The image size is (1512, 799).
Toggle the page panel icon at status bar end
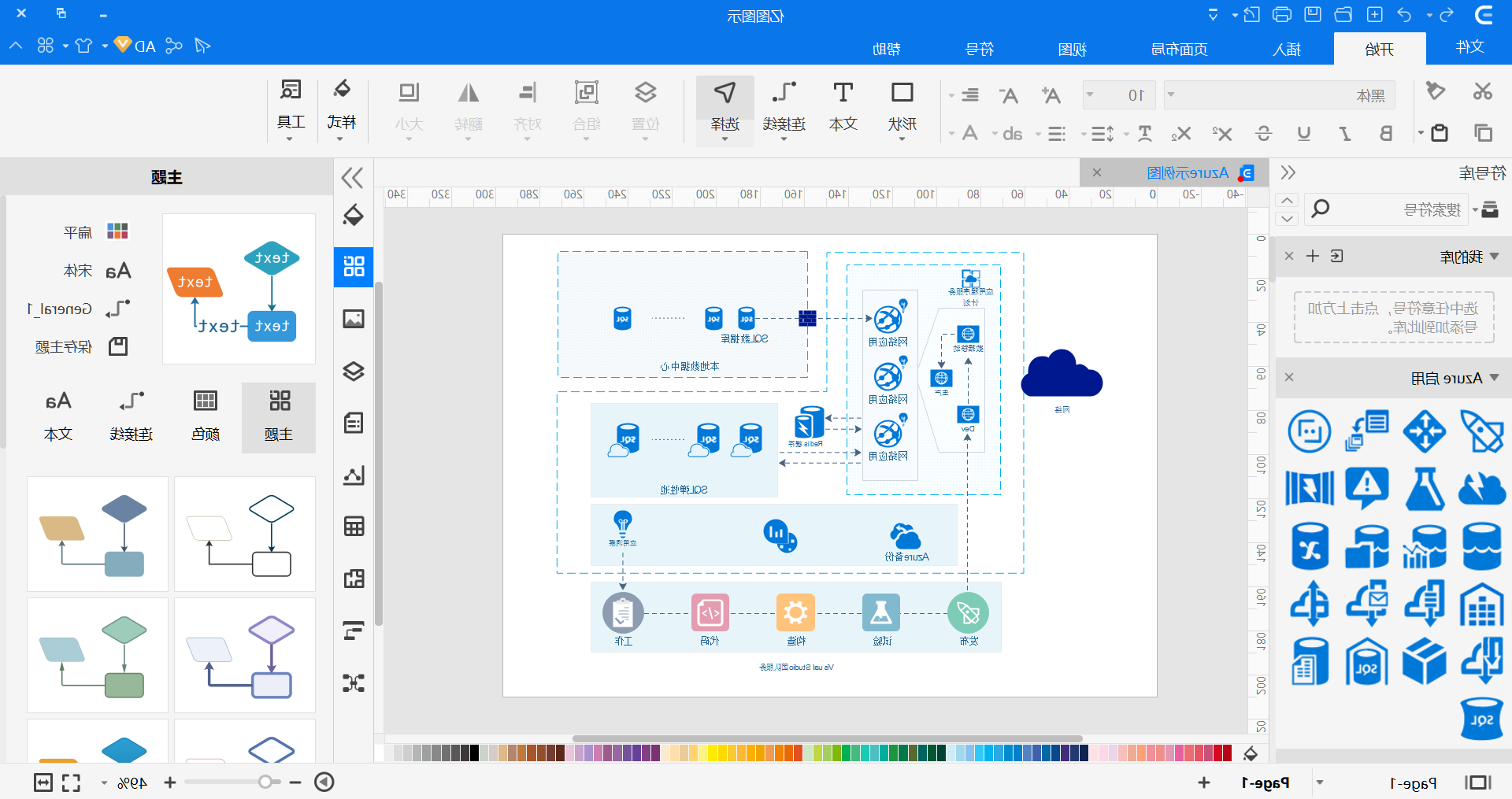coord(1478,782)
